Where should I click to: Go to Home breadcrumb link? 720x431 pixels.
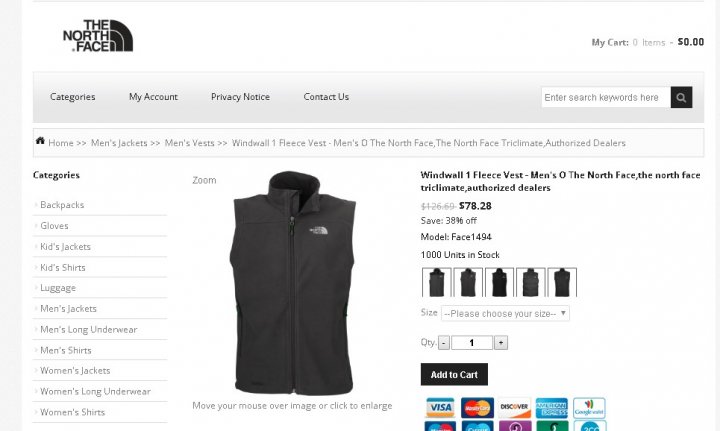[61, 143]
